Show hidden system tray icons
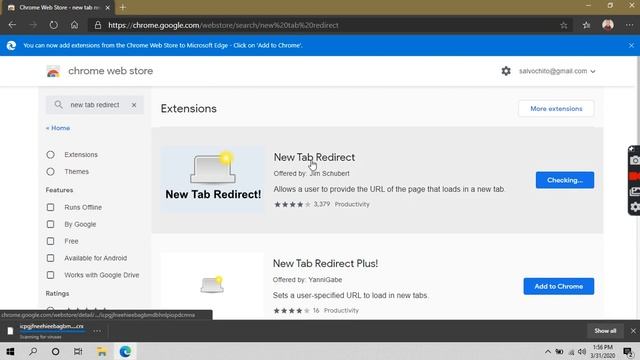640x360 pixels. click(x=548, y=351)
